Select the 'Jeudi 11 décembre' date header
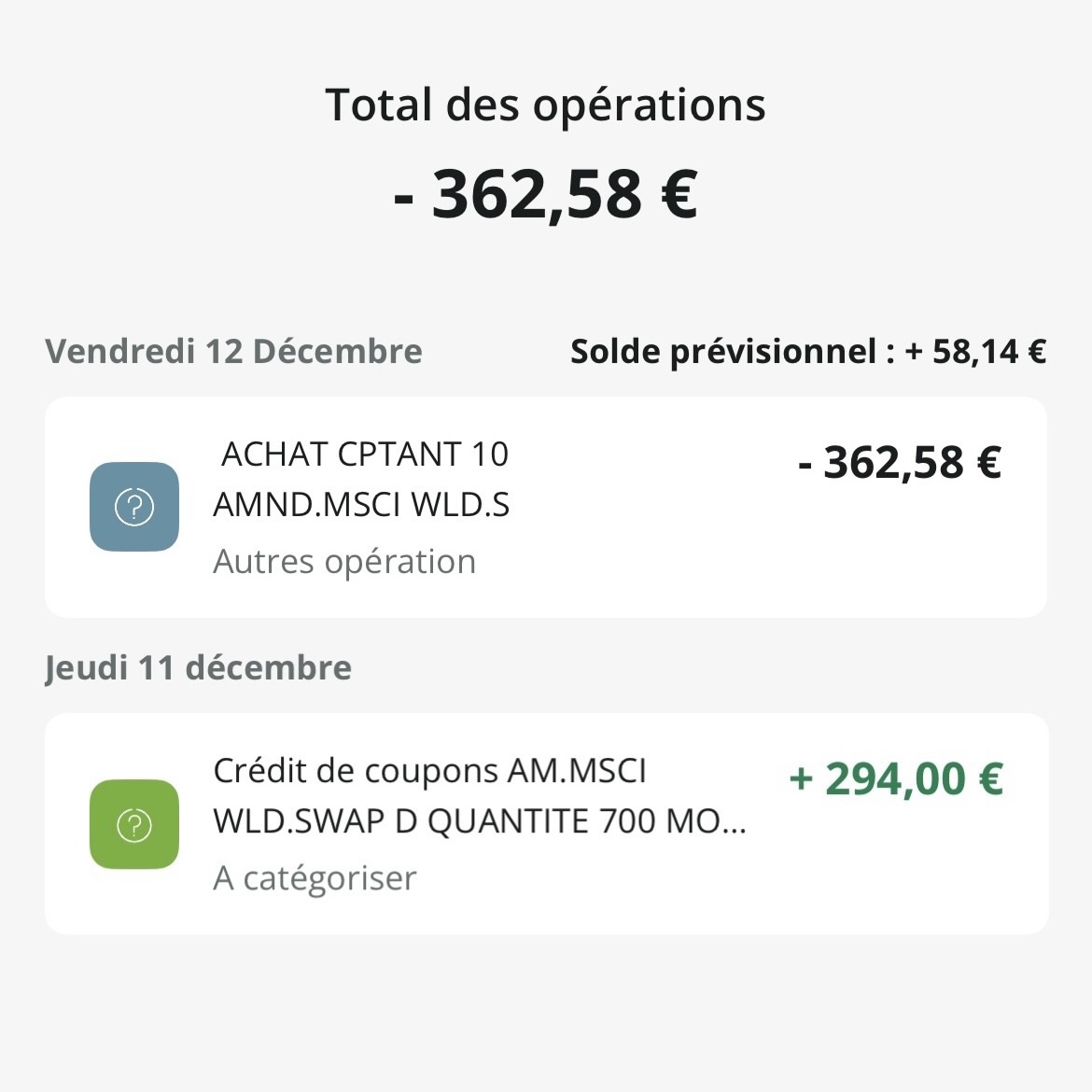Image resolution: width=1092 pixels, height=1092 pixels. tap(198, 668)
